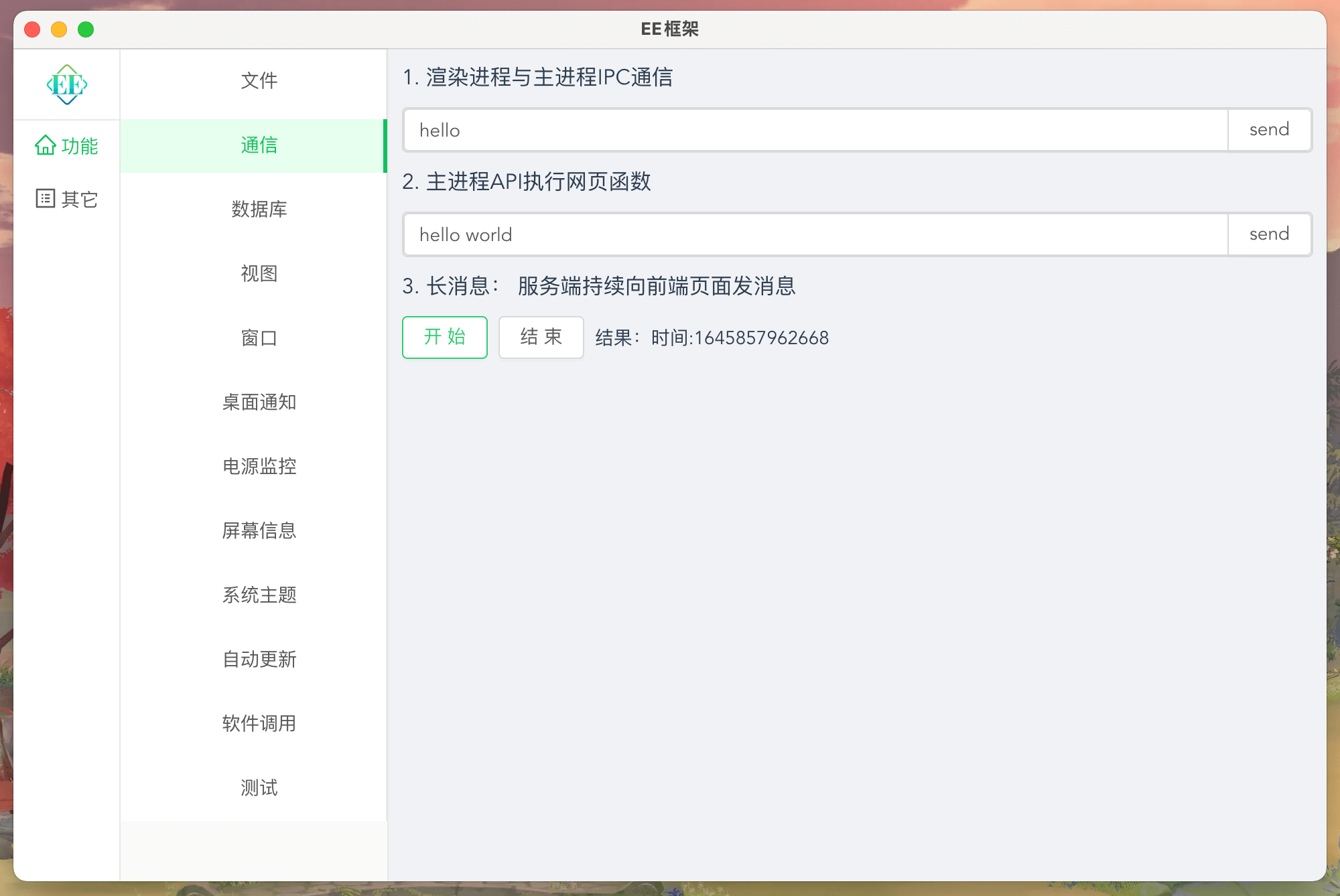The height and width of the screenshot is (896, 1340).
Task: Switch to the 系统主题 section
Action: [x=259, y=595]
